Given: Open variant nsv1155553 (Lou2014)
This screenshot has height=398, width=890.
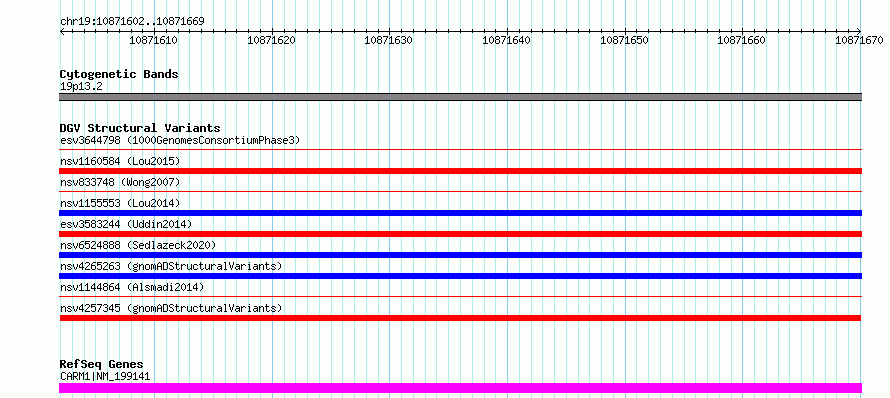Looking at the screenshot, I should 120,203.
